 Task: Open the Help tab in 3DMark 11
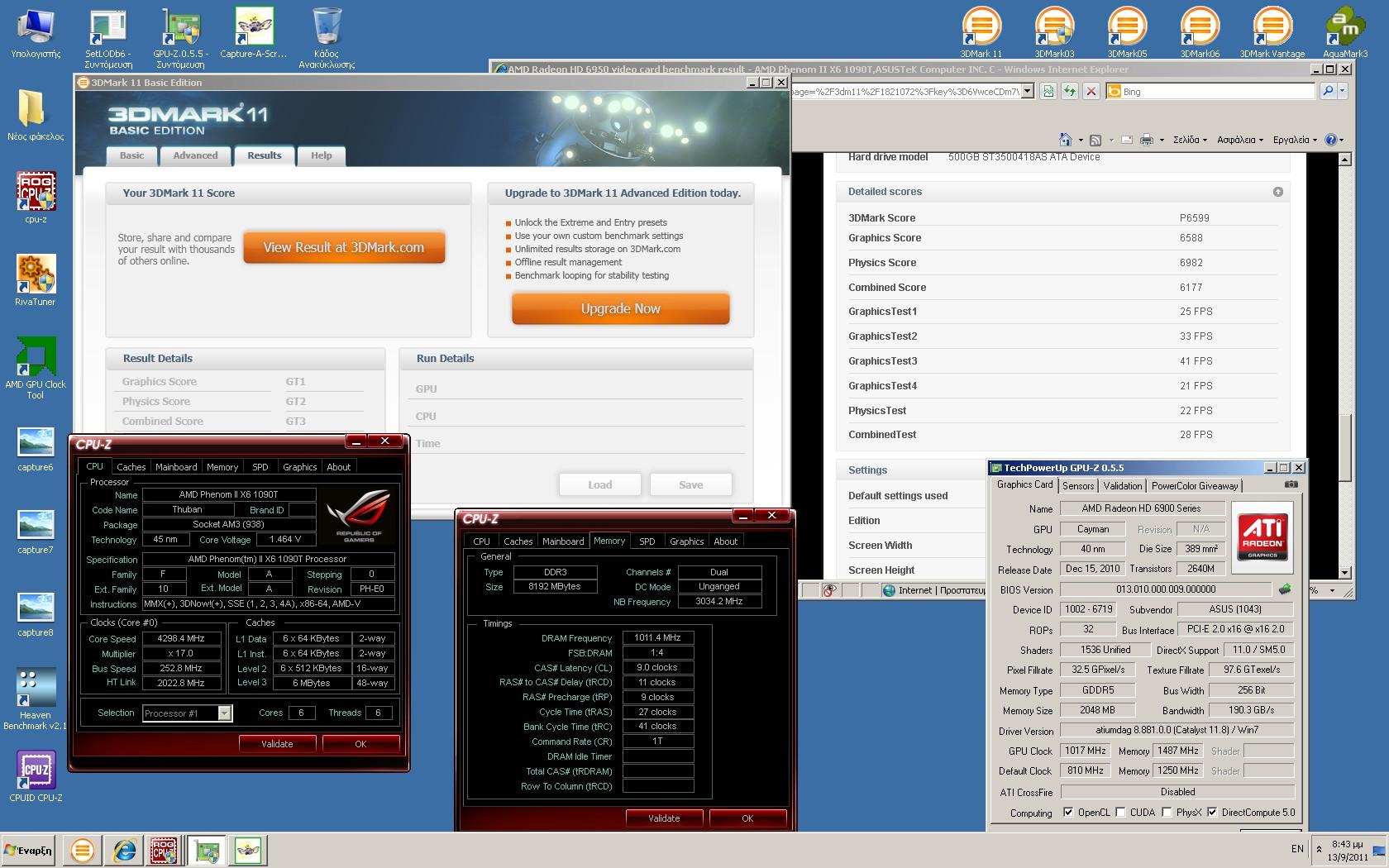point(322,155)
